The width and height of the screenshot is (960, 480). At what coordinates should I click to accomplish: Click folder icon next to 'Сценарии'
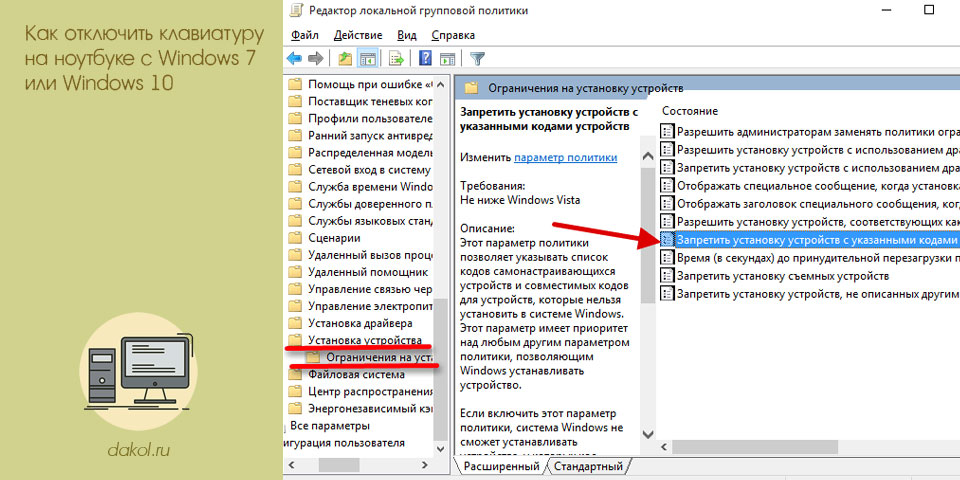pyautogui.click(x=295, y=238)
